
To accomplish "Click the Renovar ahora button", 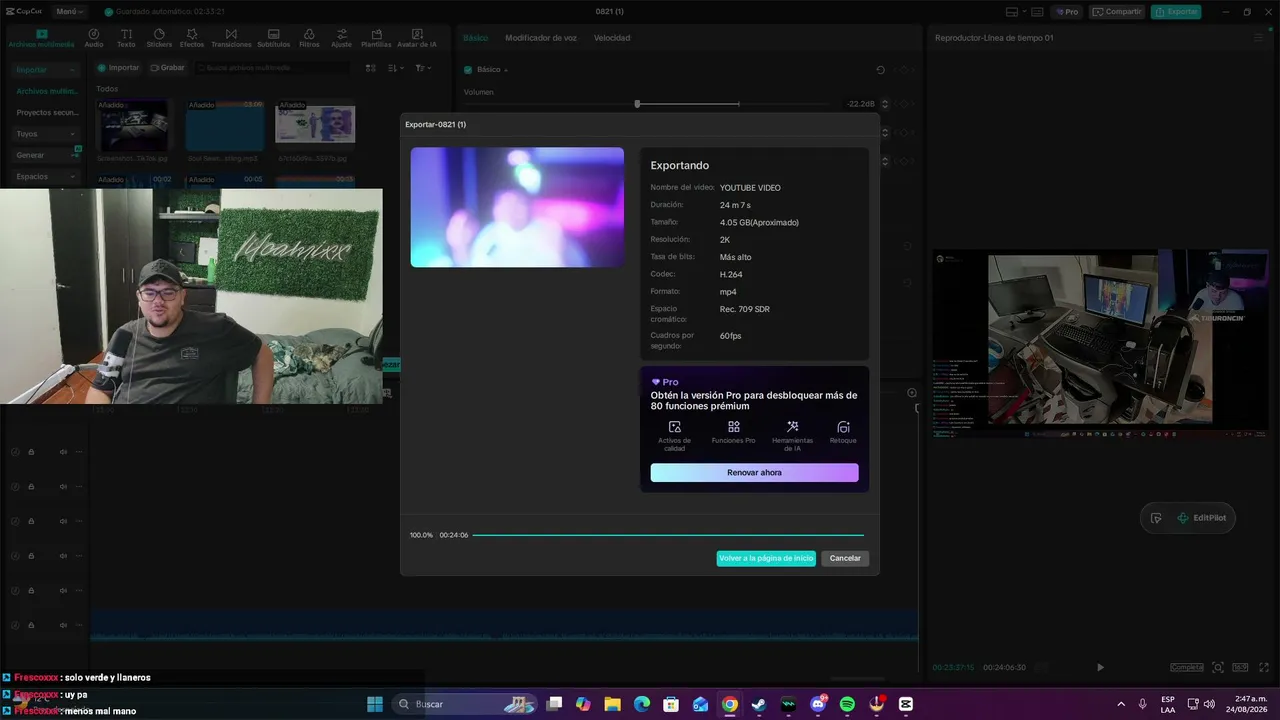I will 754,473.
